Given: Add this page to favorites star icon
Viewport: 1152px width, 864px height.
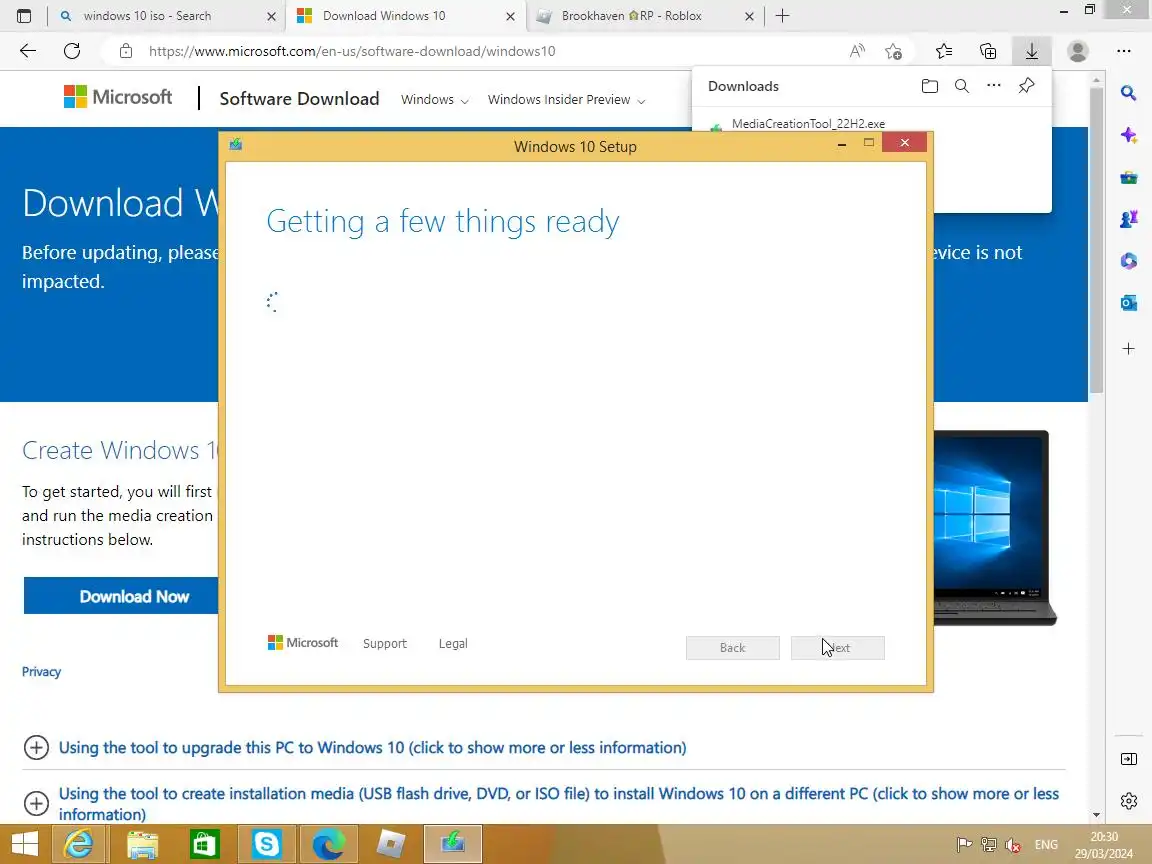Looking at the screenshot, I should point(893,51).
